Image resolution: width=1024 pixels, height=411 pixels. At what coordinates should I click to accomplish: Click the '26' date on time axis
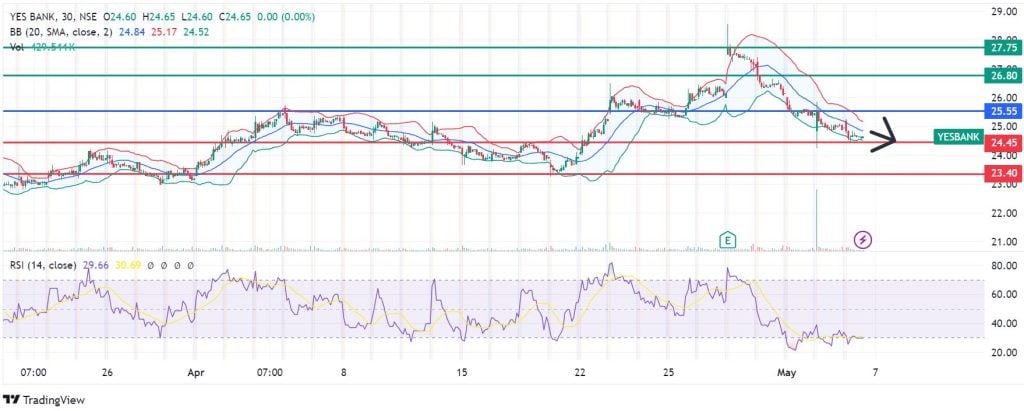(108, 372)
